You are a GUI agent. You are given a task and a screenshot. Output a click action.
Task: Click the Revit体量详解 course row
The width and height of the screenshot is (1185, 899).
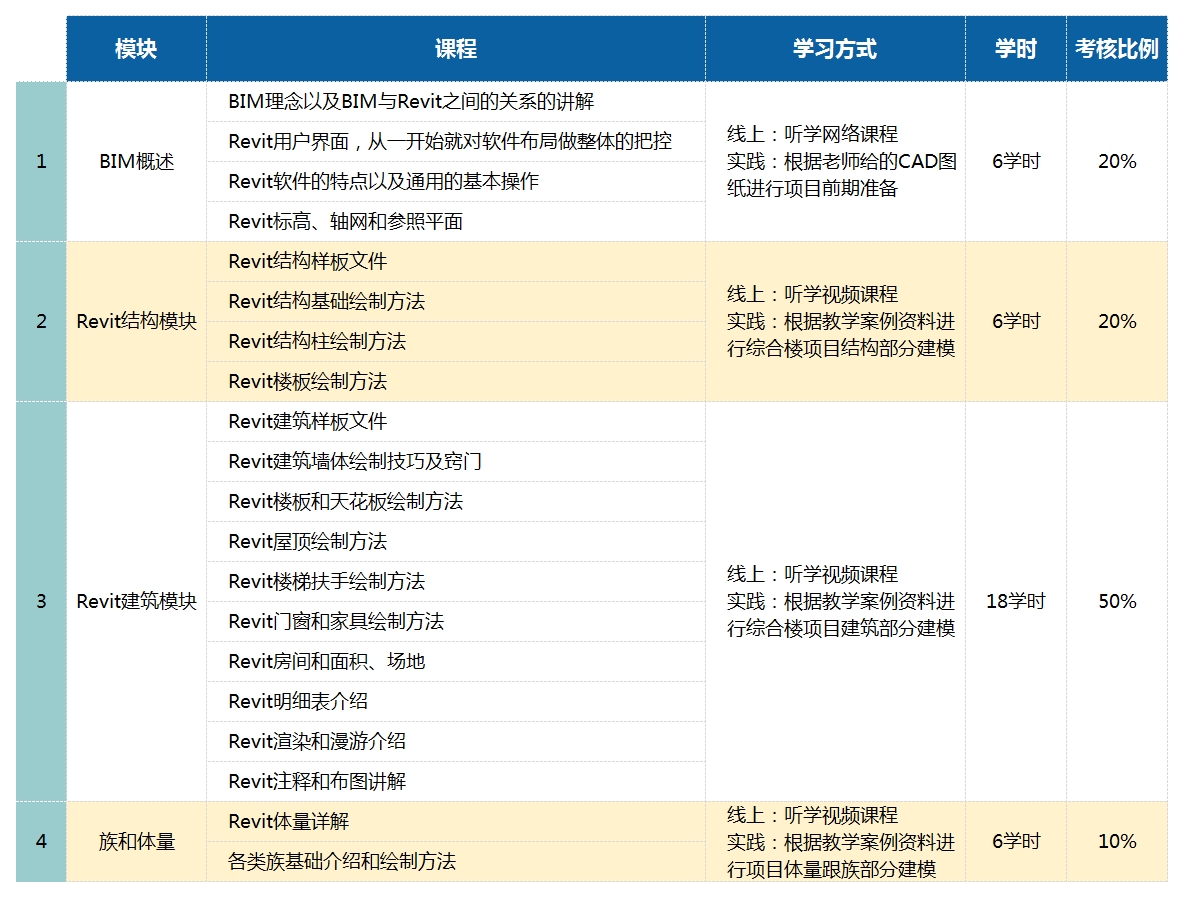[x=288, y=821]
